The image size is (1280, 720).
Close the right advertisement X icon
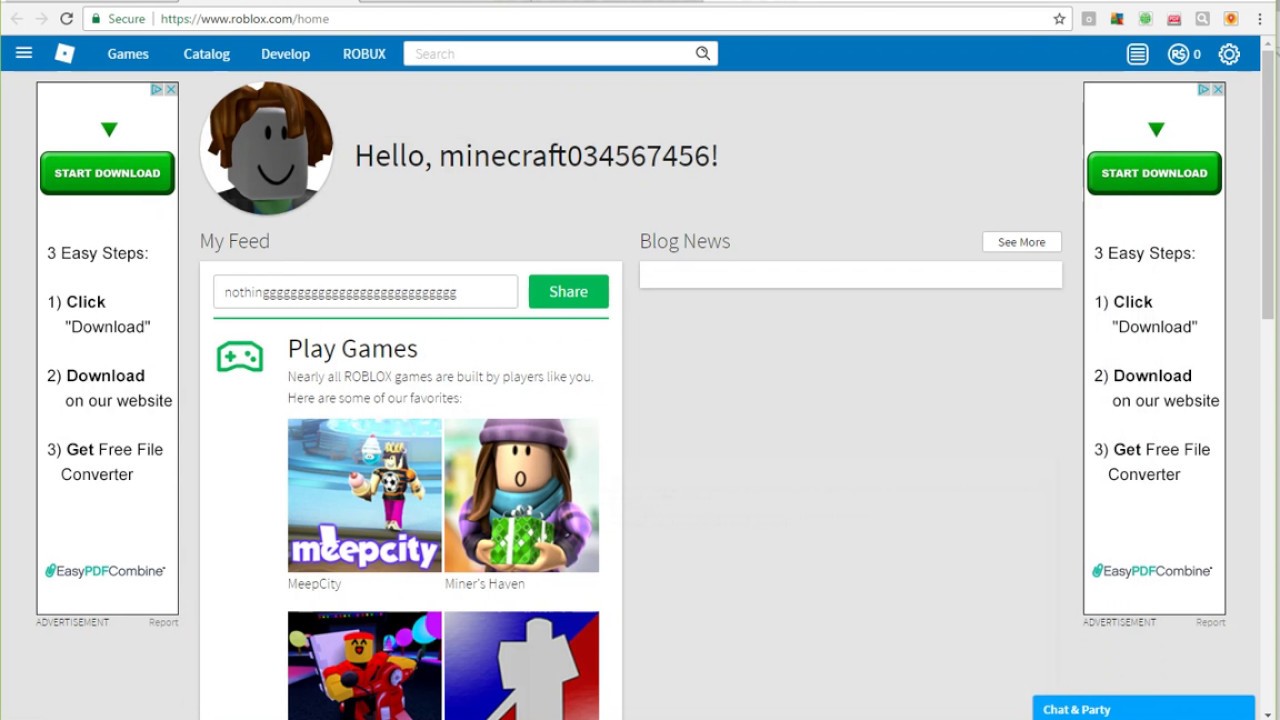tap(1218, 89)
